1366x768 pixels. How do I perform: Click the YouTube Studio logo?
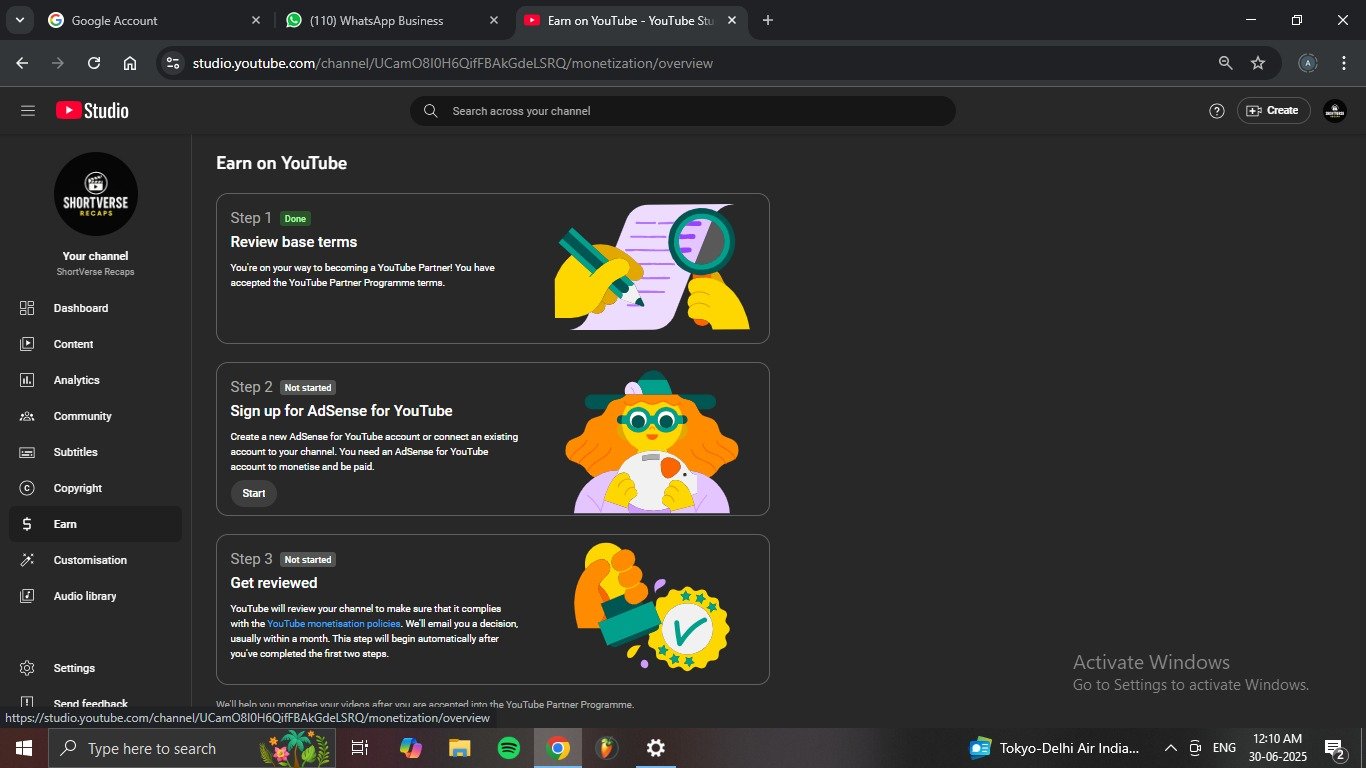tap(92, 111)
